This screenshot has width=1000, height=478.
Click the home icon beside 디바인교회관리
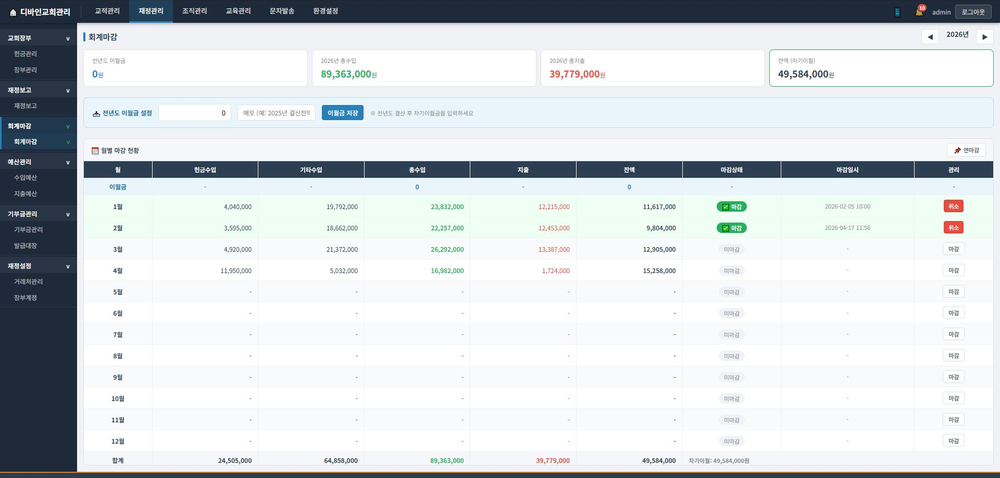pos(13,12)
